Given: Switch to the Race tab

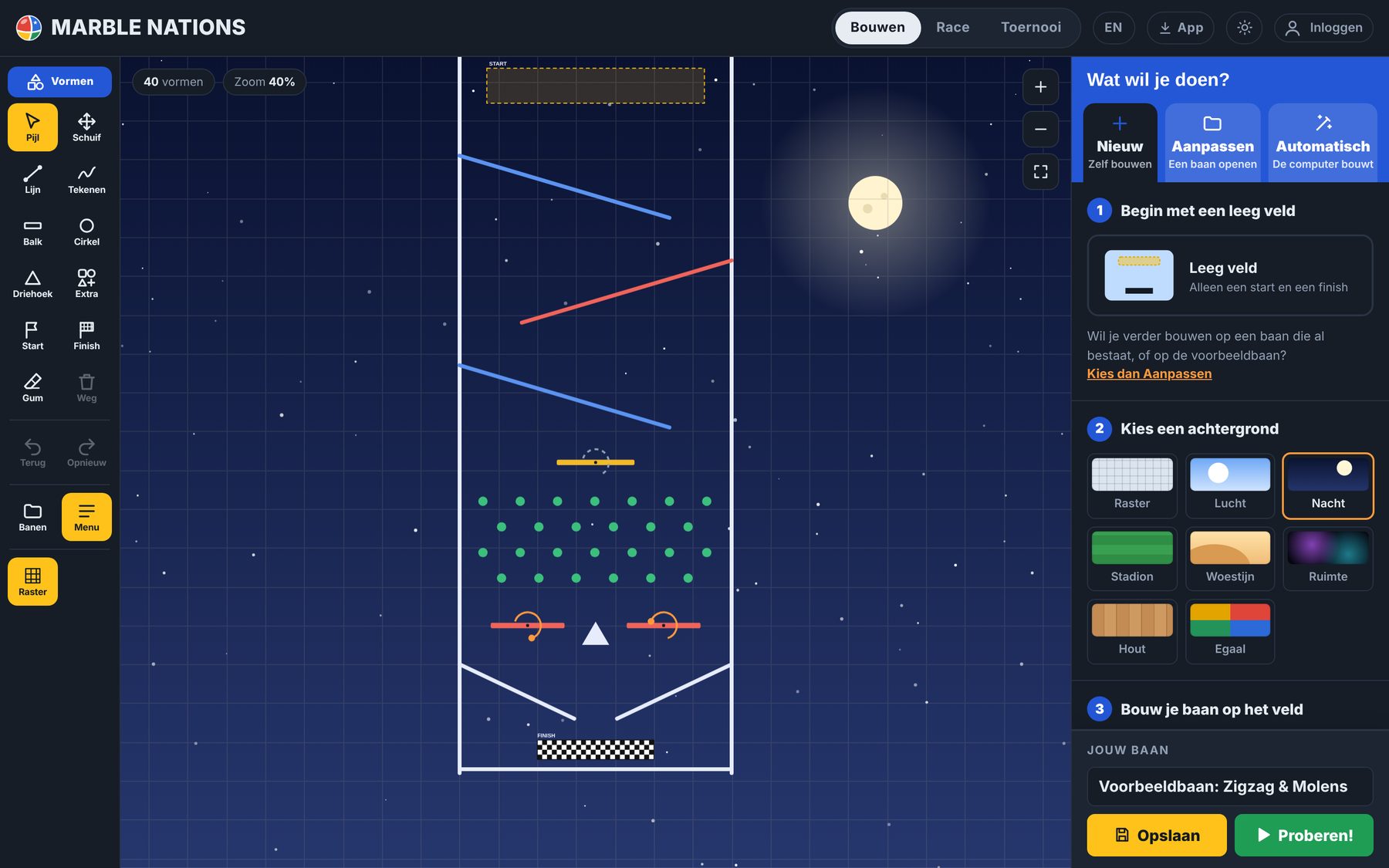Looking at the screenshot, I should [953, 27].
